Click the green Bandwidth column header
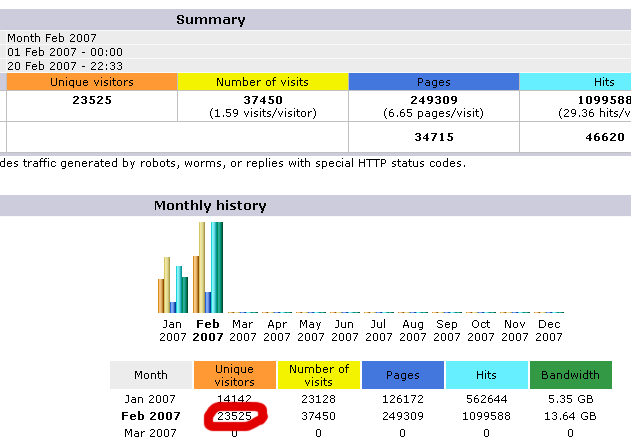The width and height of the screenshot is (631, 442). [x=571, y=375]
